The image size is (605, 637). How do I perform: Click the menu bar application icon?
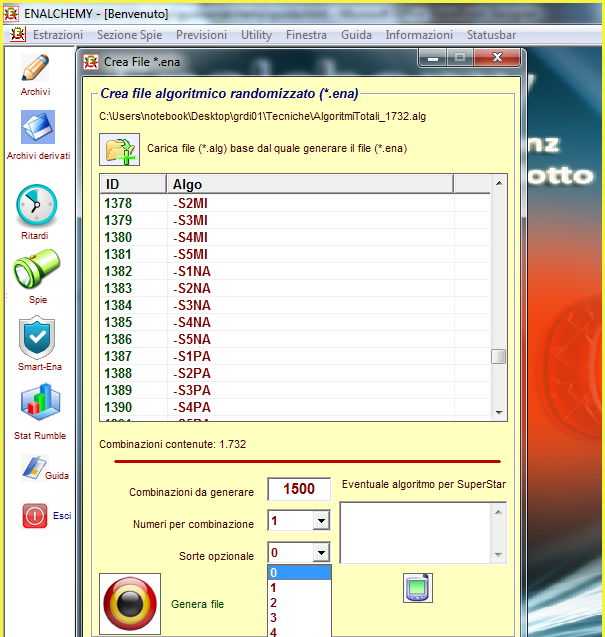(17, 35)
